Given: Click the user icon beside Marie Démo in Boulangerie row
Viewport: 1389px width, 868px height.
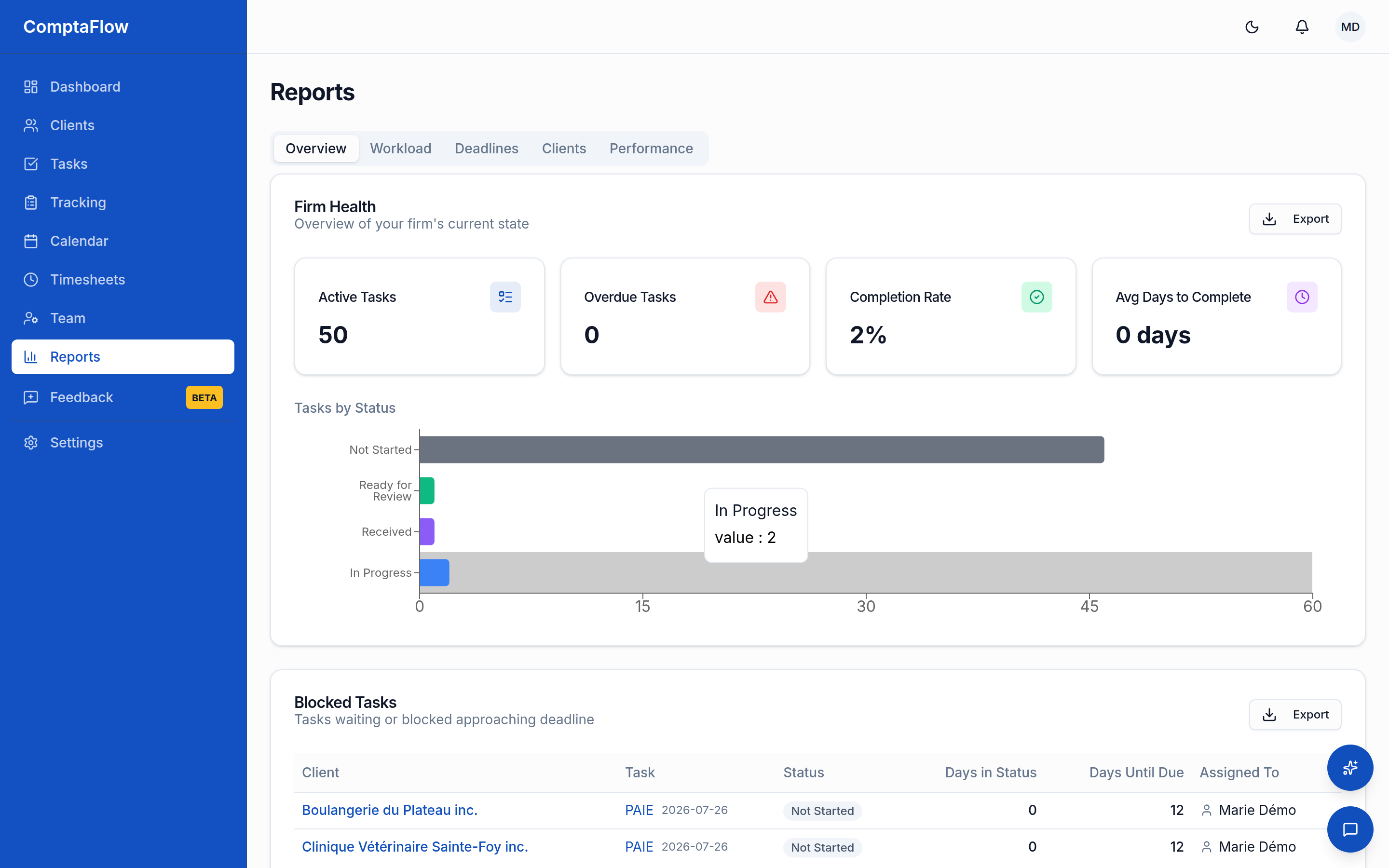Looking at the screenshot, I should click(1207, 810).
